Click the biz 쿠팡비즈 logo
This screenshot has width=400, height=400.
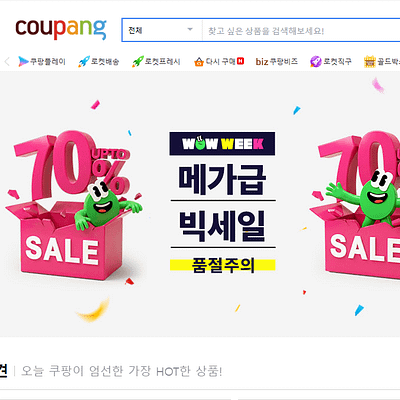click(x=276, y=61)
